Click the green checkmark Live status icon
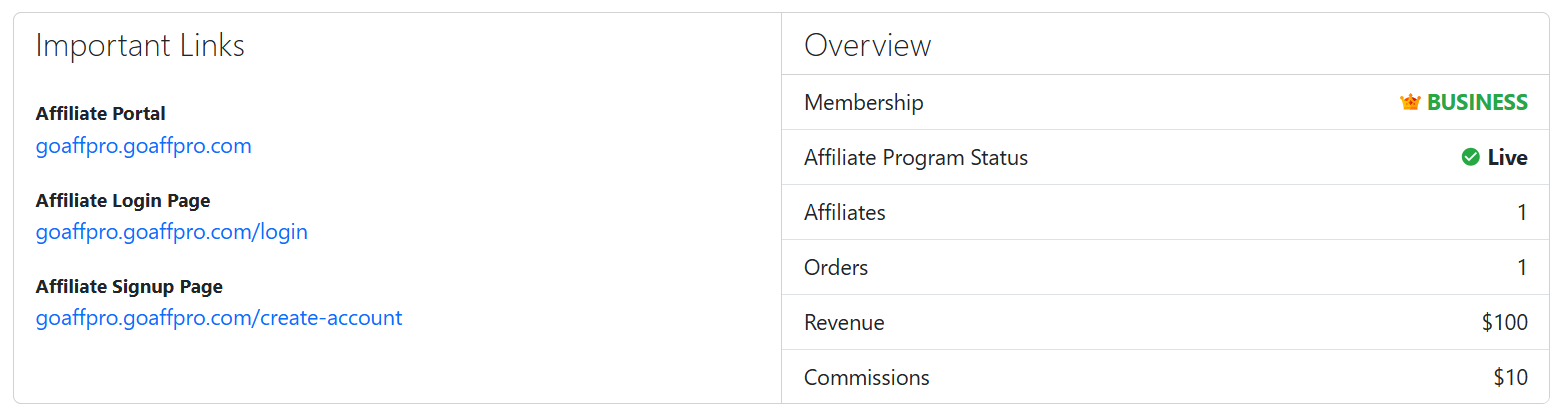This screenshot has height=416, width=1563. pos(1470,157)
